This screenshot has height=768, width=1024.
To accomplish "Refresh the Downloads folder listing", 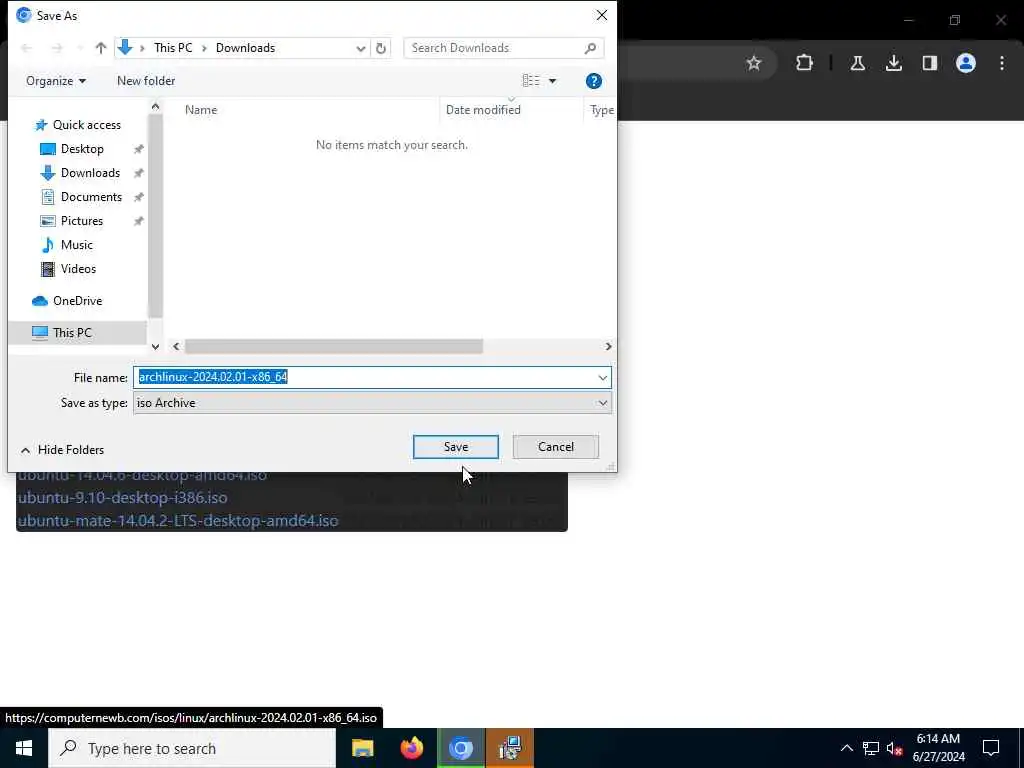I will tap(381, 48).
